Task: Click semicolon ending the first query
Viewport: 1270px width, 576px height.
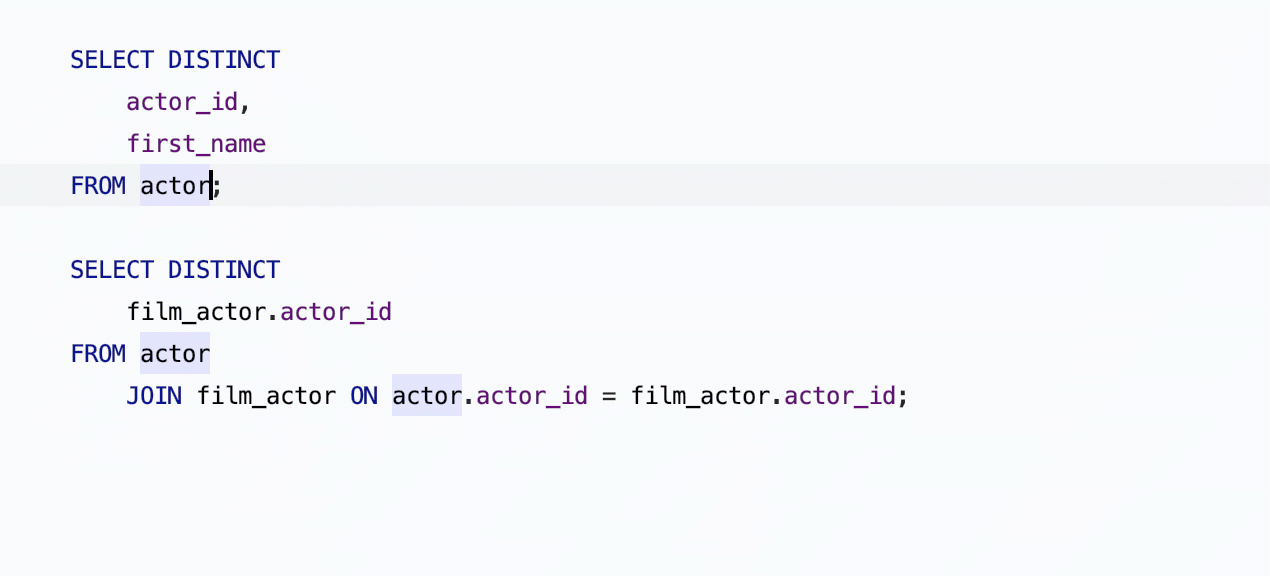Action: point(217,186)
